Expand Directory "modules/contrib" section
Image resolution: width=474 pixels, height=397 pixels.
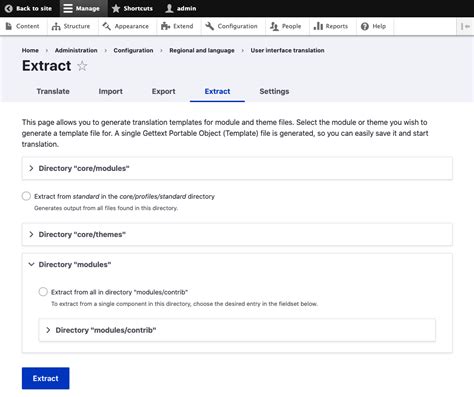(x=237, y=330)
